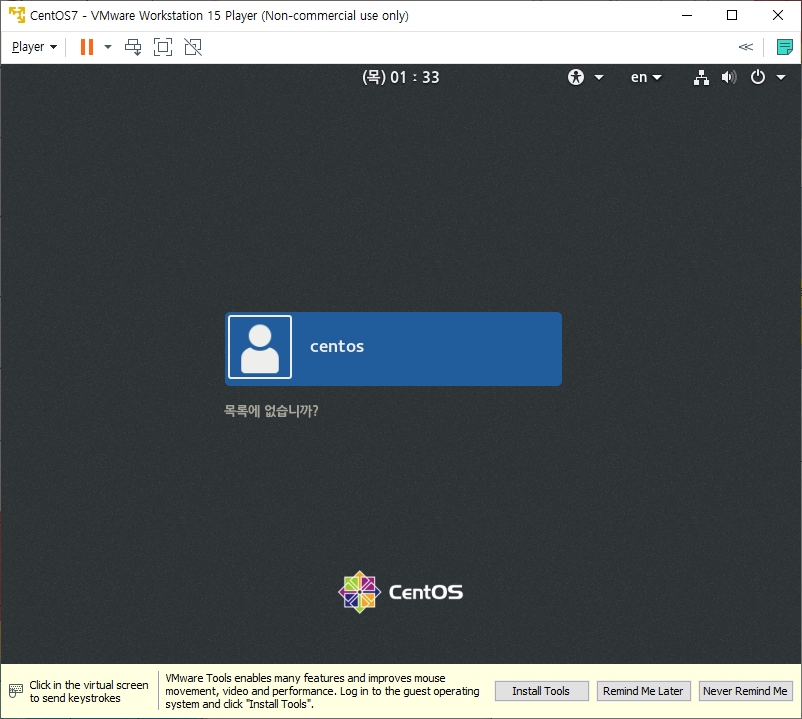
Task: Enter full screen mode
Action: point(163,47)
